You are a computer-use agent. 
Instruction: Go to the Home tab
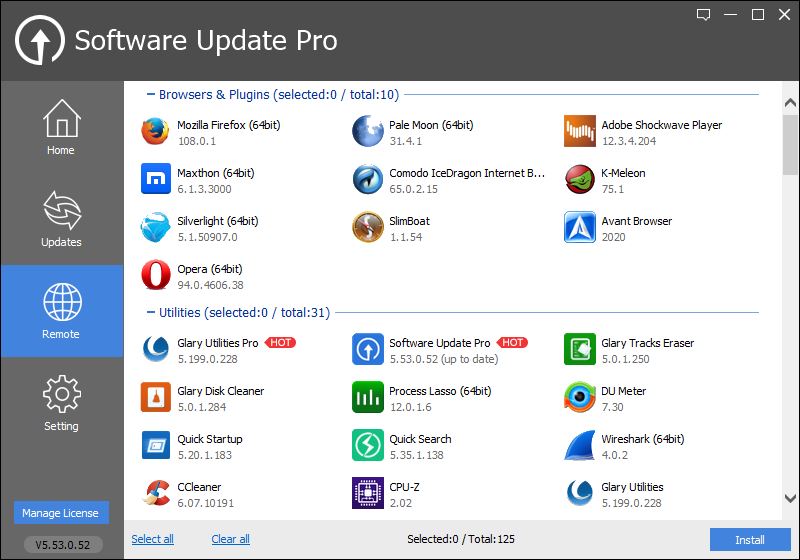61,127
